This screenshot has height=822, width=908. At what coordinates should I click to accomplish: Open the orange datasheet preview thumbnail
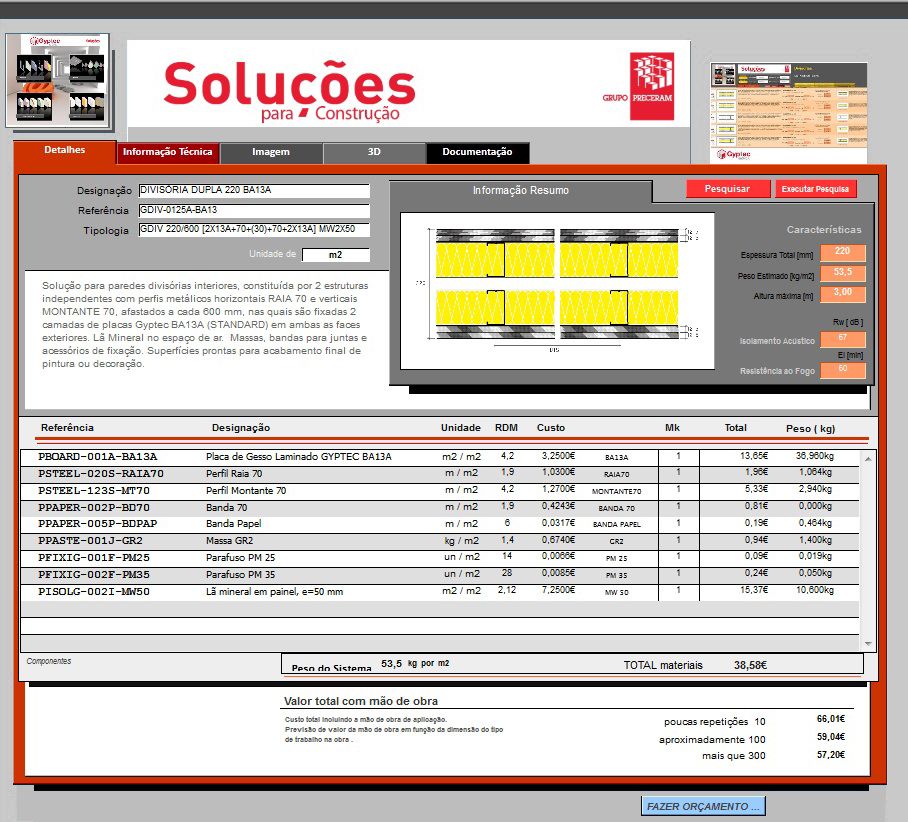788,113
